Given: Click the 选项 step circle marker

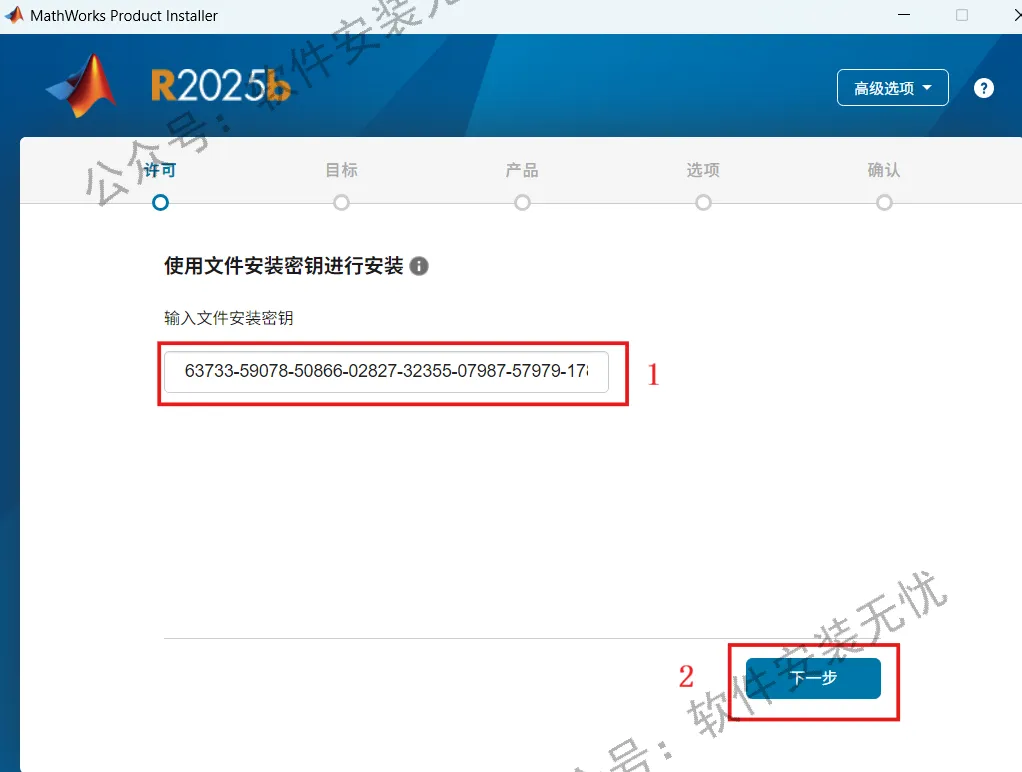Looking at the screenshot, I should (x=703, y=203).
